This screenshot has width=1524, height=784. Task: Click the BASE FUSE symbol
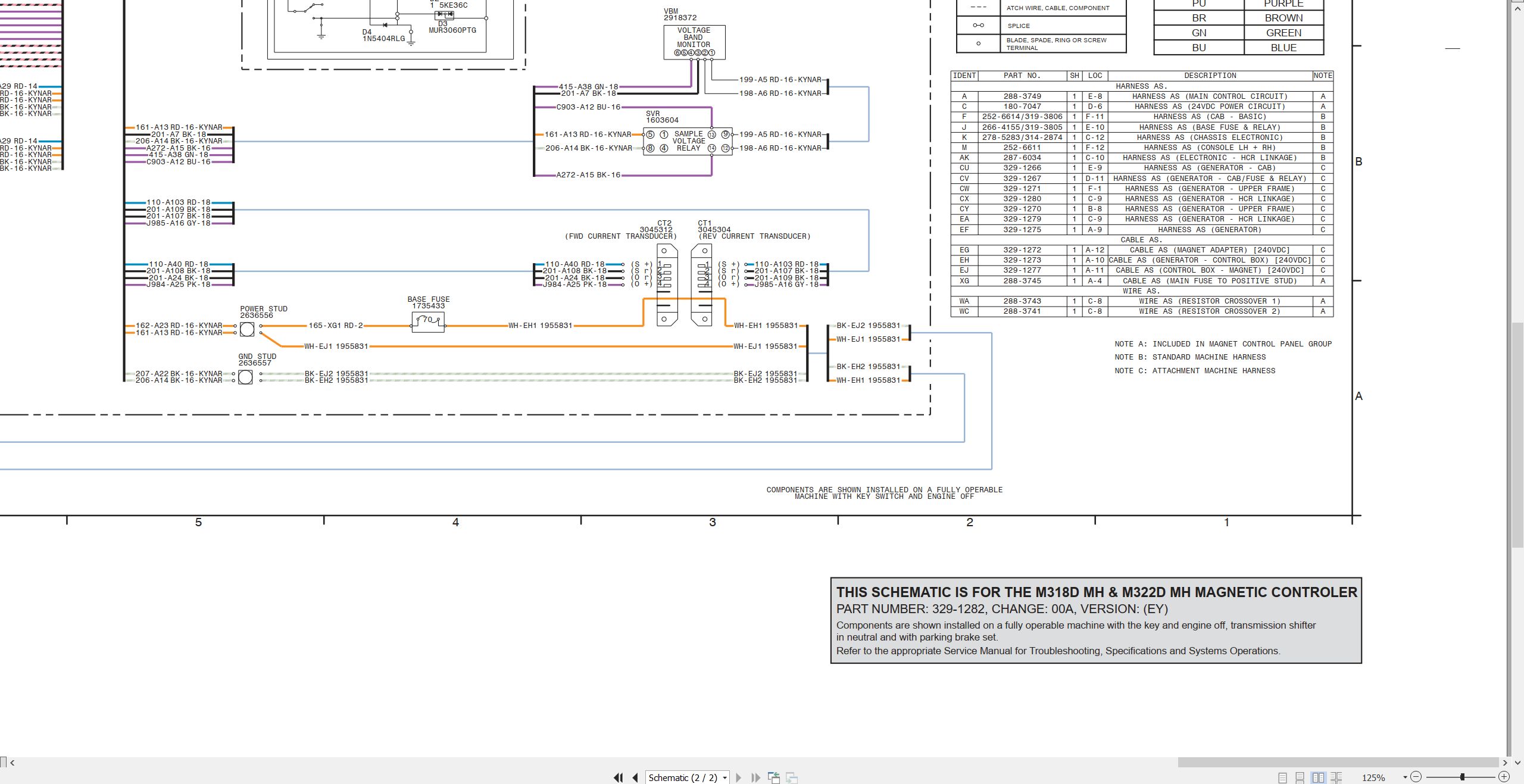coord(428,321)
